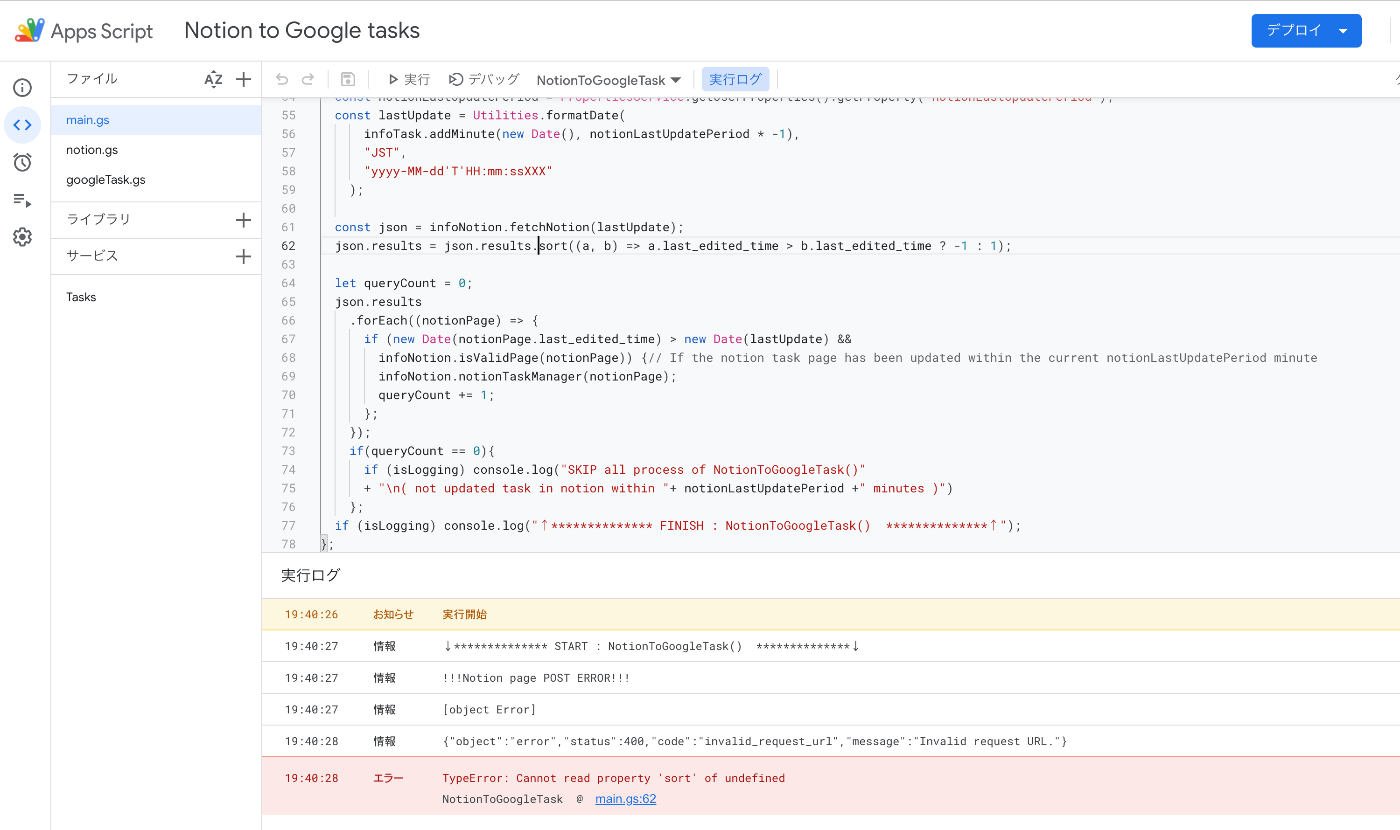
Task: Open the main.gs:62 error link
Action: (626, 799)
